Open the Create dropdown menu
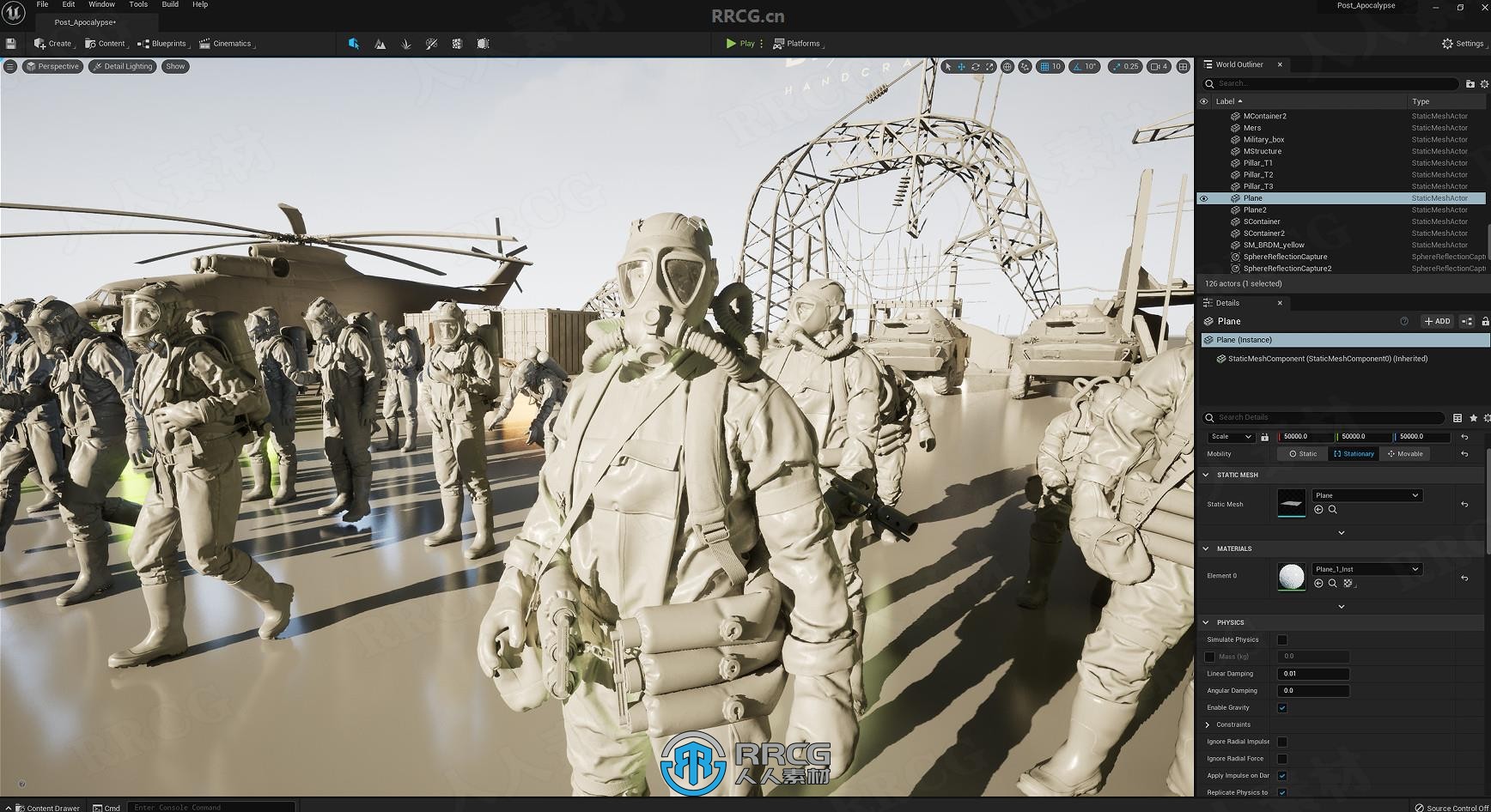Viewport: 1491px width, 812px height. 54,44
